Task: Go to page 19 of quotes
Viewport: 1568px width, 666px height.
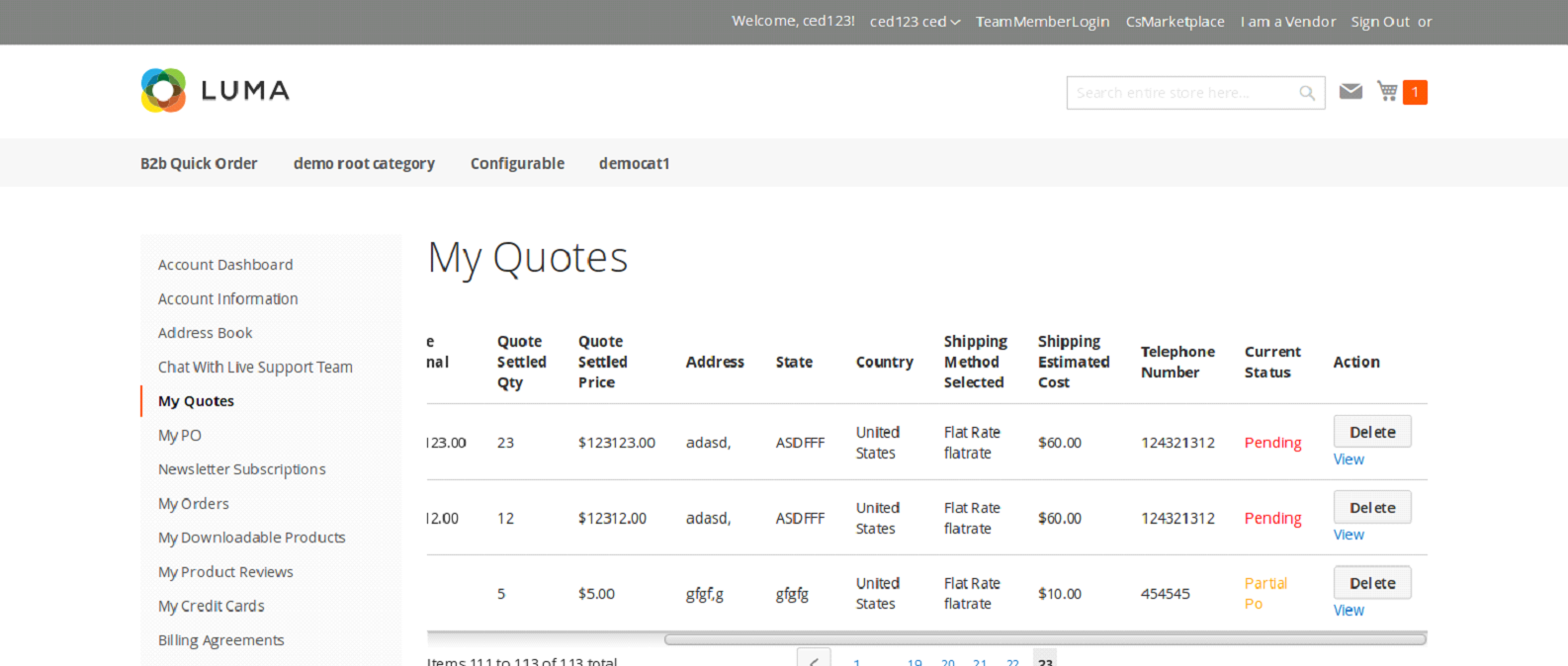Action: tap(915, 662)
